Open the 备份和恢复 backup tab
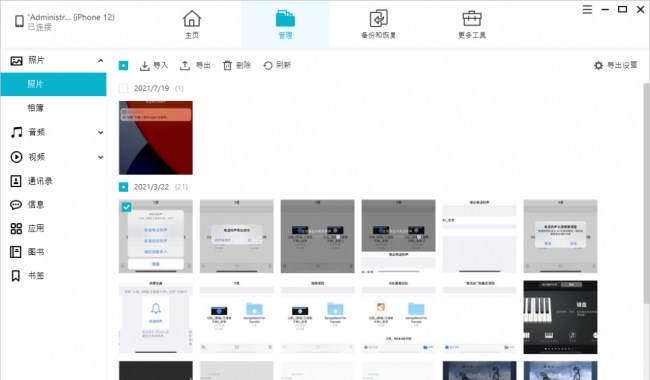650x380 pixels. (378, 24)
